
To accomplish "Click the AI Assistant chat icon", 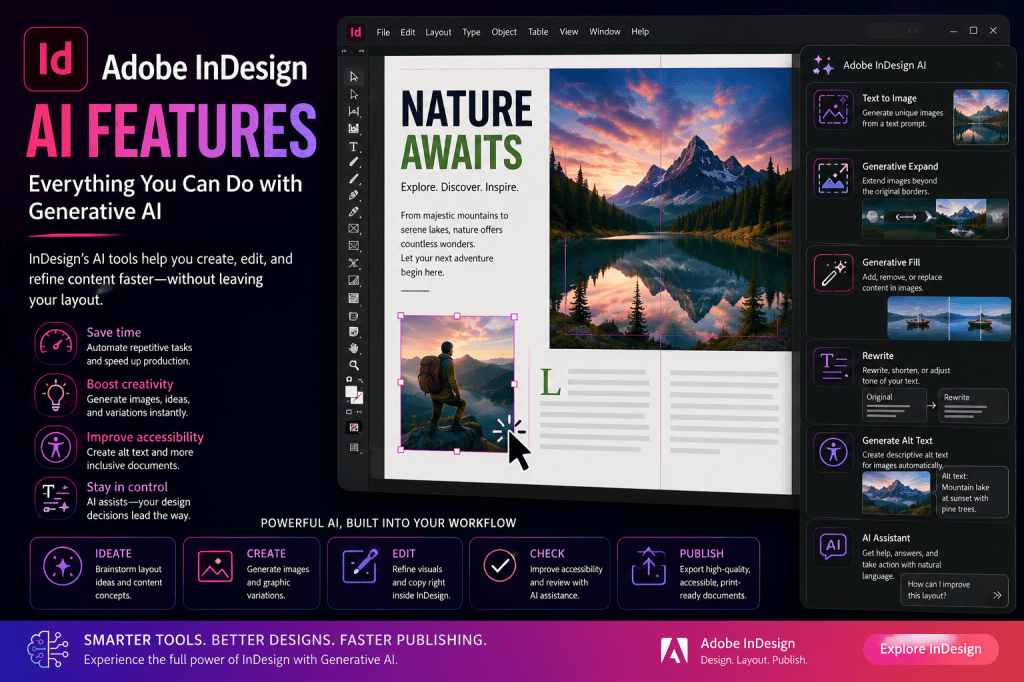I will point(833,545).
